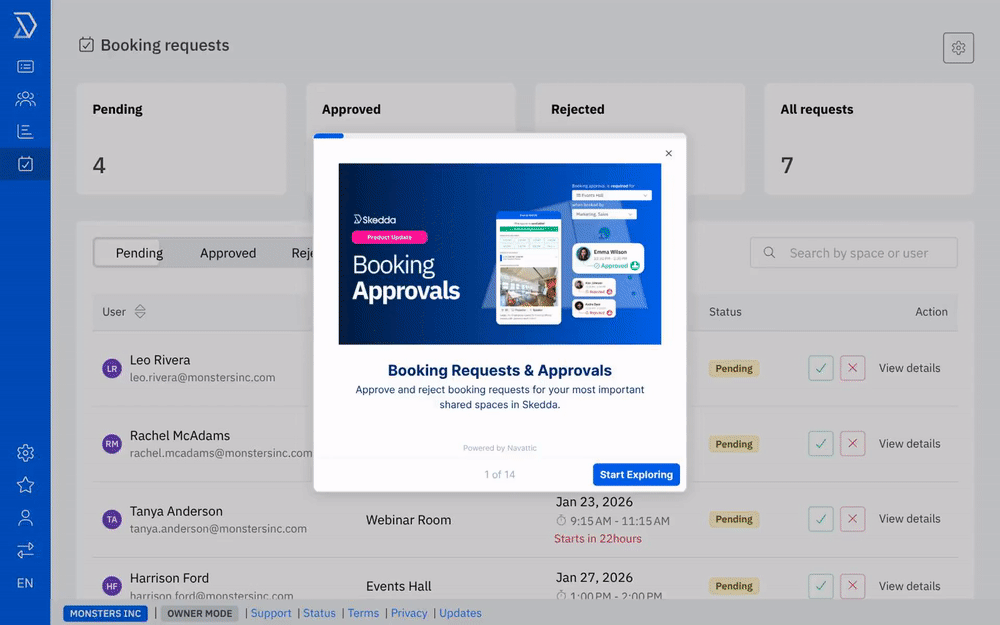Screen dimensions: 1000x625
Task: Open the insights chart sidebar icon
Action: point(25,131)
